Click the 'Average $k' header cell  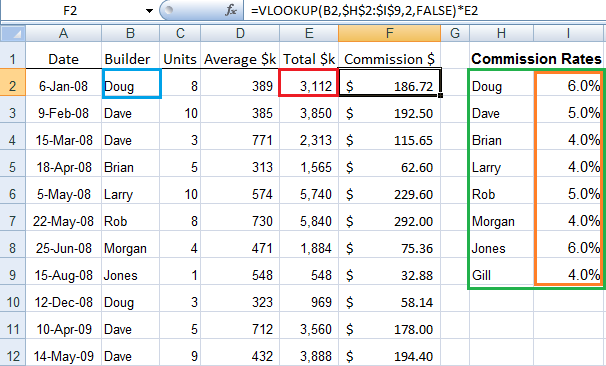coord(240,56)
